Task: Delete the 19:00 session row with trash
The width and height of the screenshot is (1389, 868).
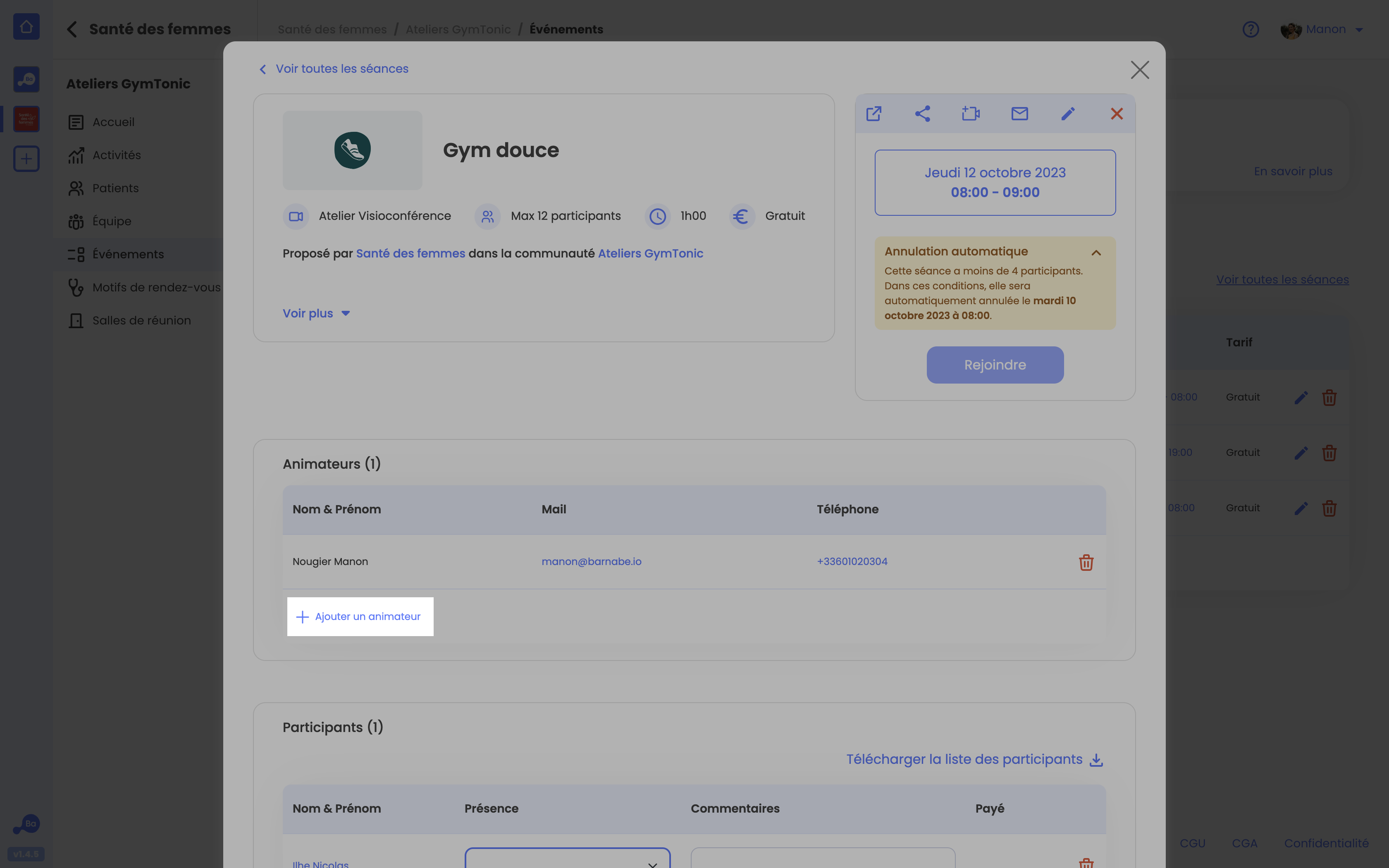Action: click(x=1329, y=453)
